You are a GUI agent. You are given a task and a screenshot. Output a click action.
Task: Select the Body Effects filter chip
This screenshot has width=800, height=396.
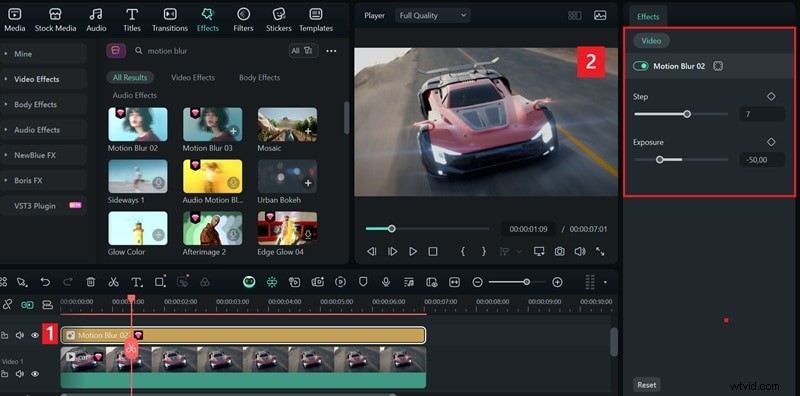pos(259,78)
